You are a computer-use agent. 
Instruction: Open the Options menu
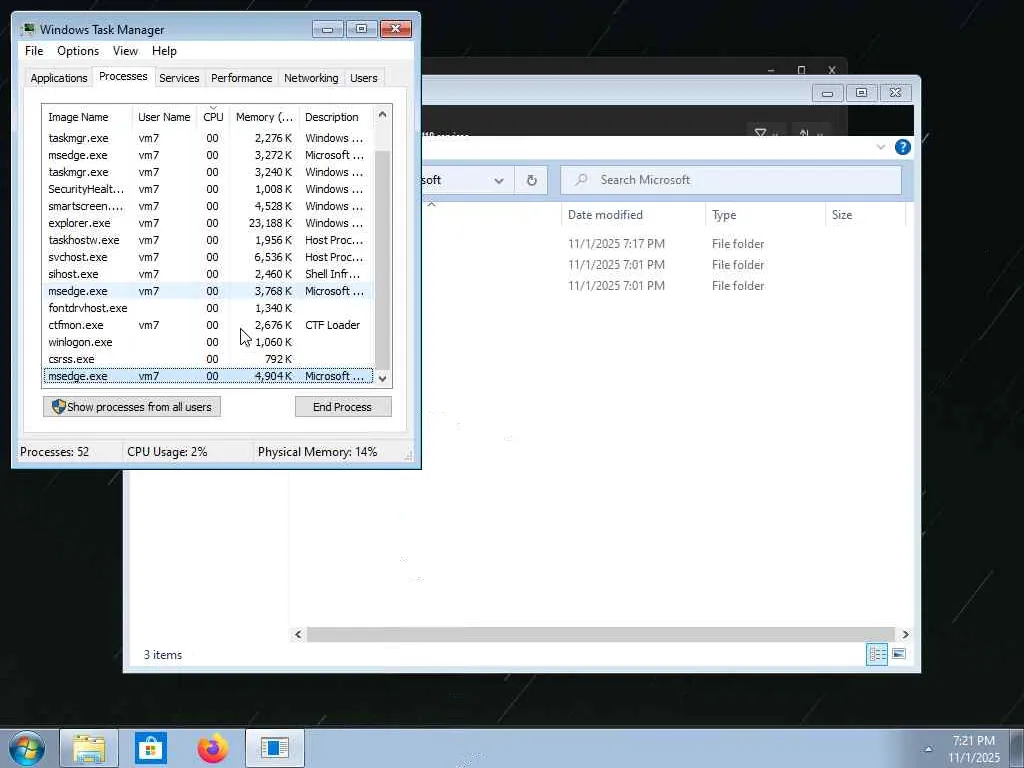pyautogui.click(x=78, y=51)
